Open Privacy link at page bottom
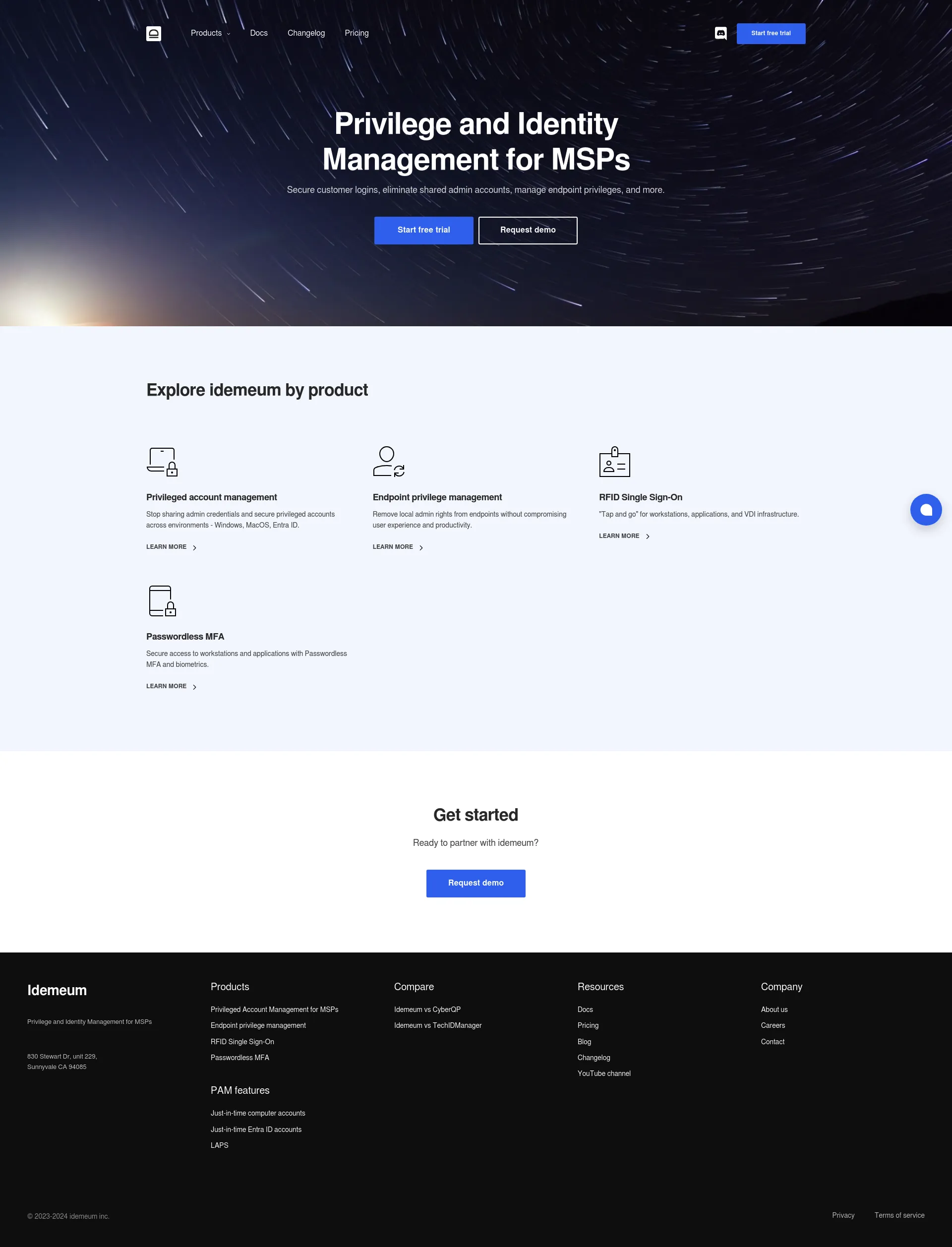952x1247 pixels. click(x=842, y=1215)
